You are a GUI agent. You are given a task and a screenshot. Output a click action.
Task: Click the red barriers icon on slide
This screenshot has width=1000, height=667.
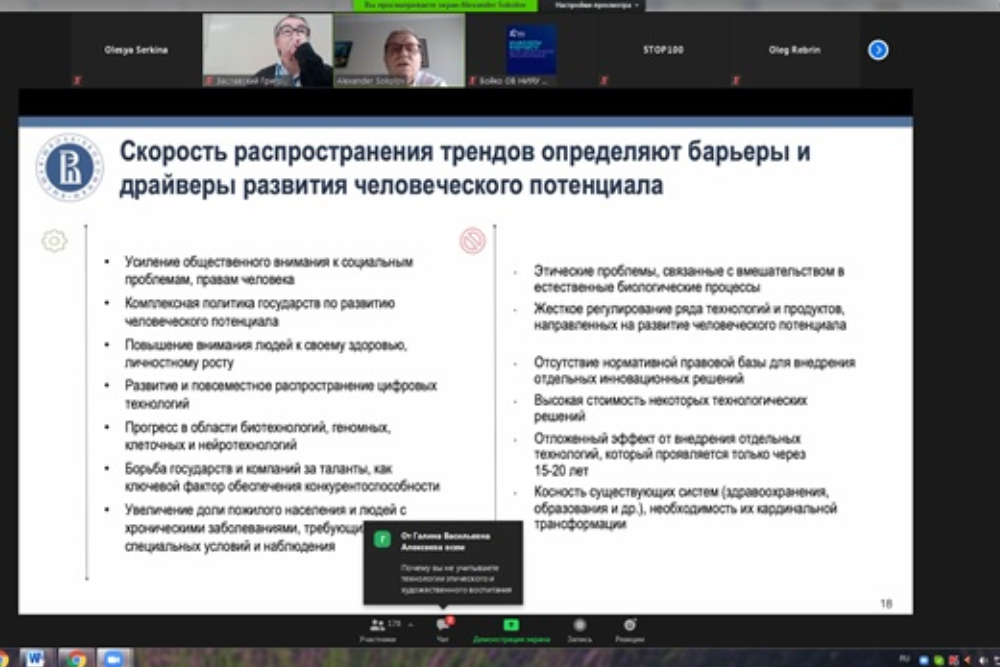472,240
